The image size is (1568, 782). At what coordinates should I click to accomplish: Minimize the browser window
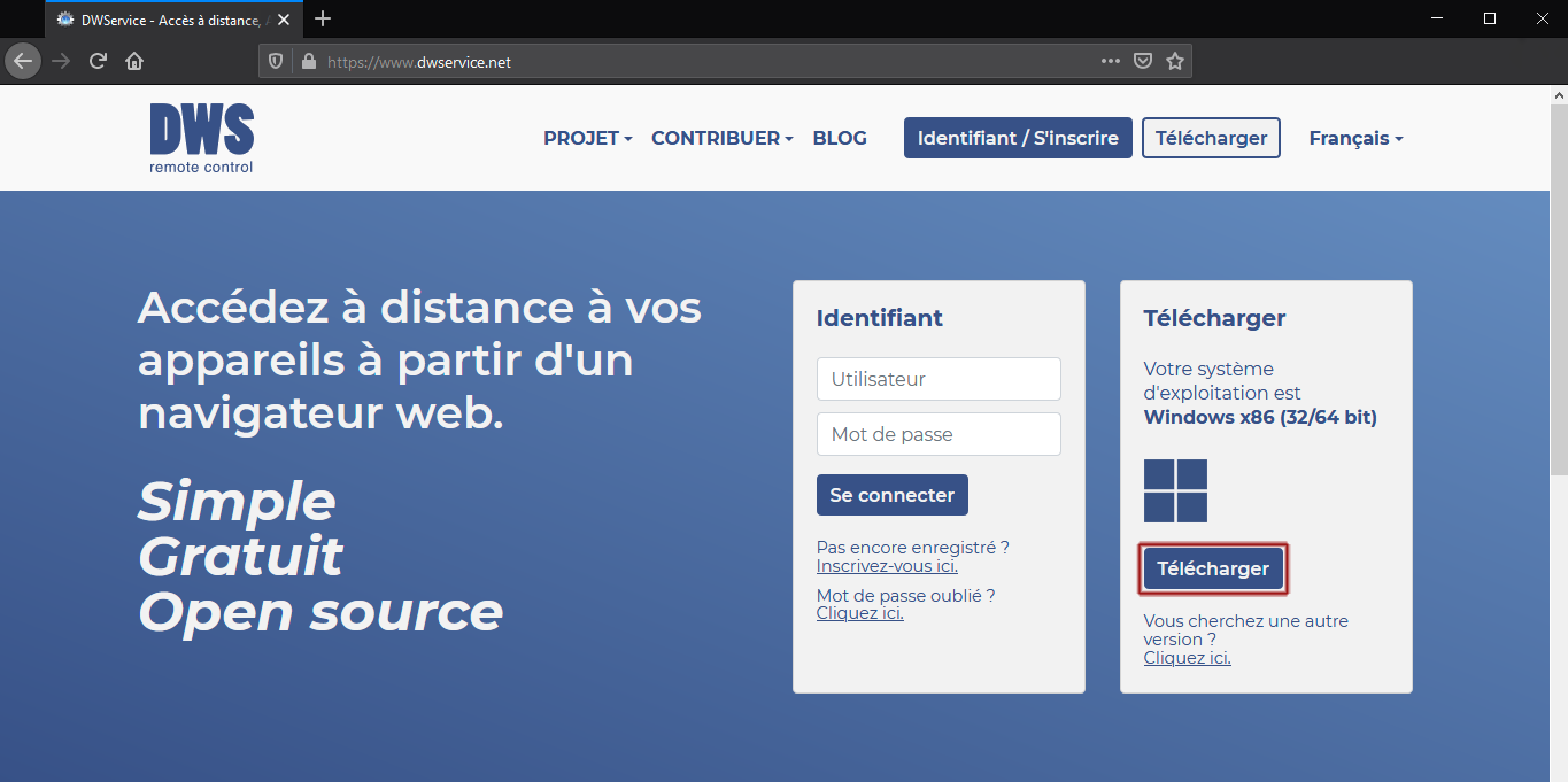pyautogui.click(x=1437, y=19)
